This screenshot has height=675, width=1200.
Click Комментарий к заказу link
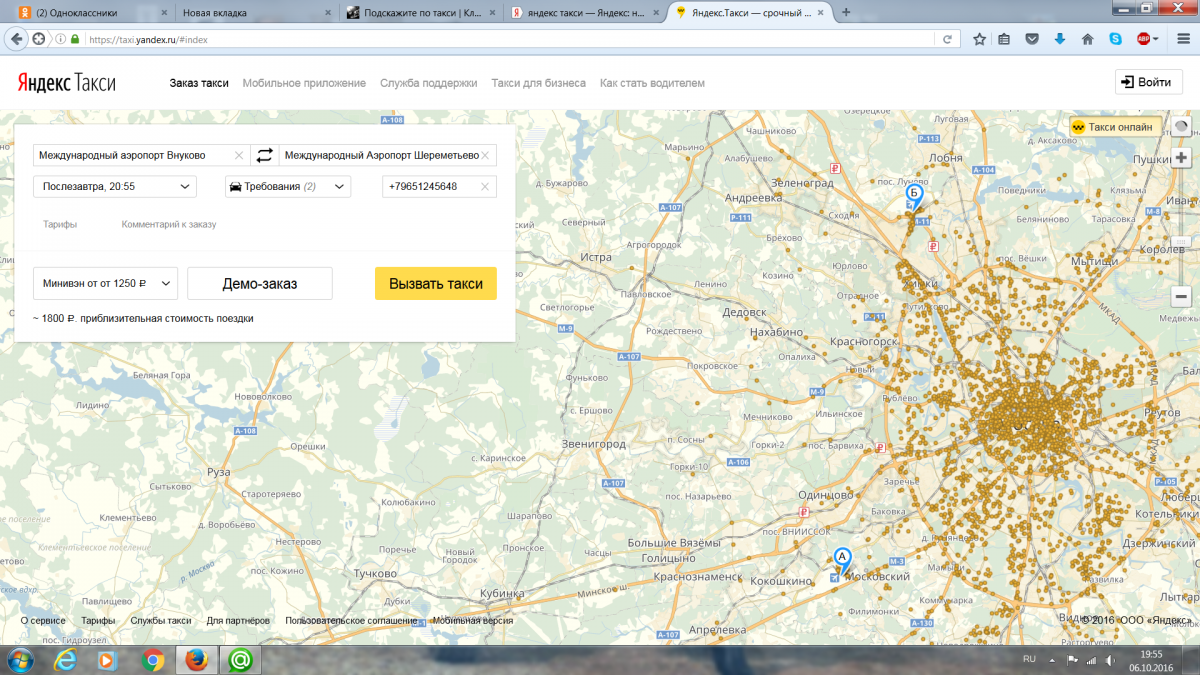tap(169, 224)
